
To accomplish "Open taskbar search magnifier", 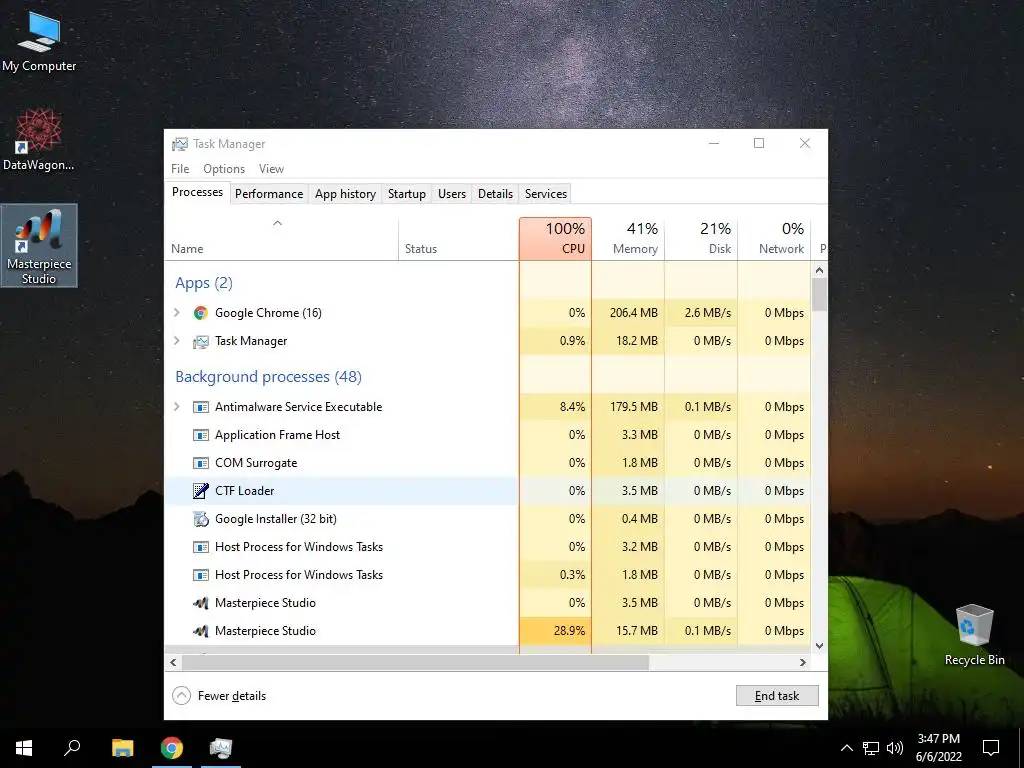I will click(x=72, y=748).
